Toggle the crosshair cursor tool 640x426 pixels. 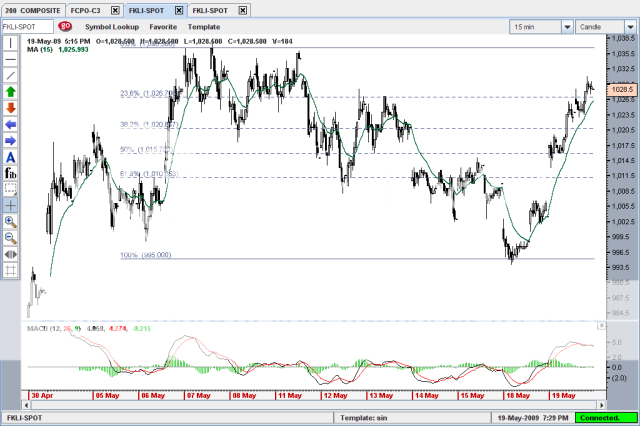10,204
